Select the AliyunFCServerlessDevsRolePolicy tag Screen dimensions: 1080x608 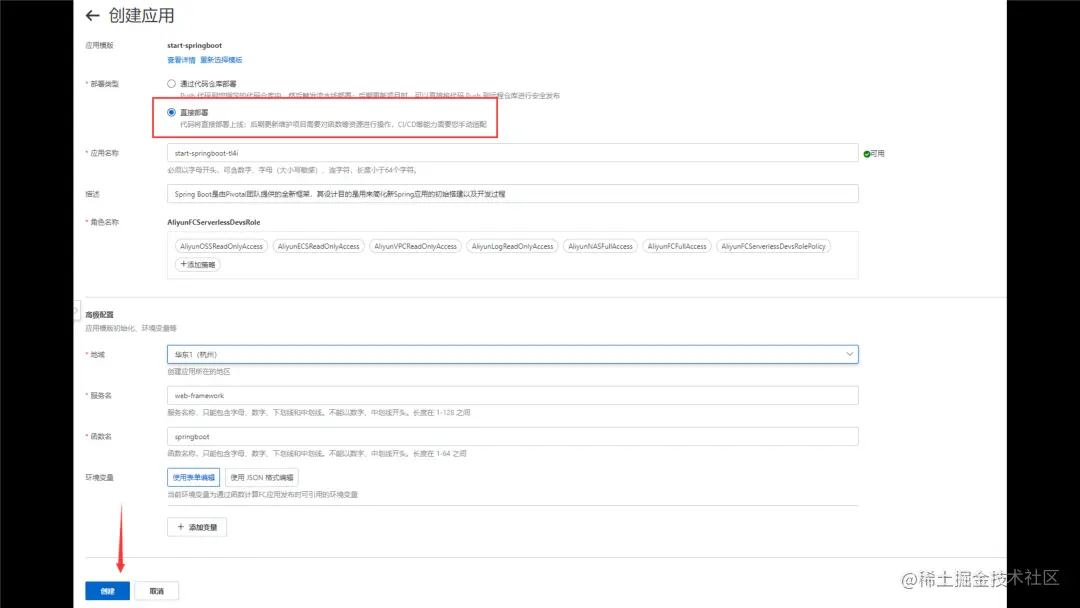point(773,246)
